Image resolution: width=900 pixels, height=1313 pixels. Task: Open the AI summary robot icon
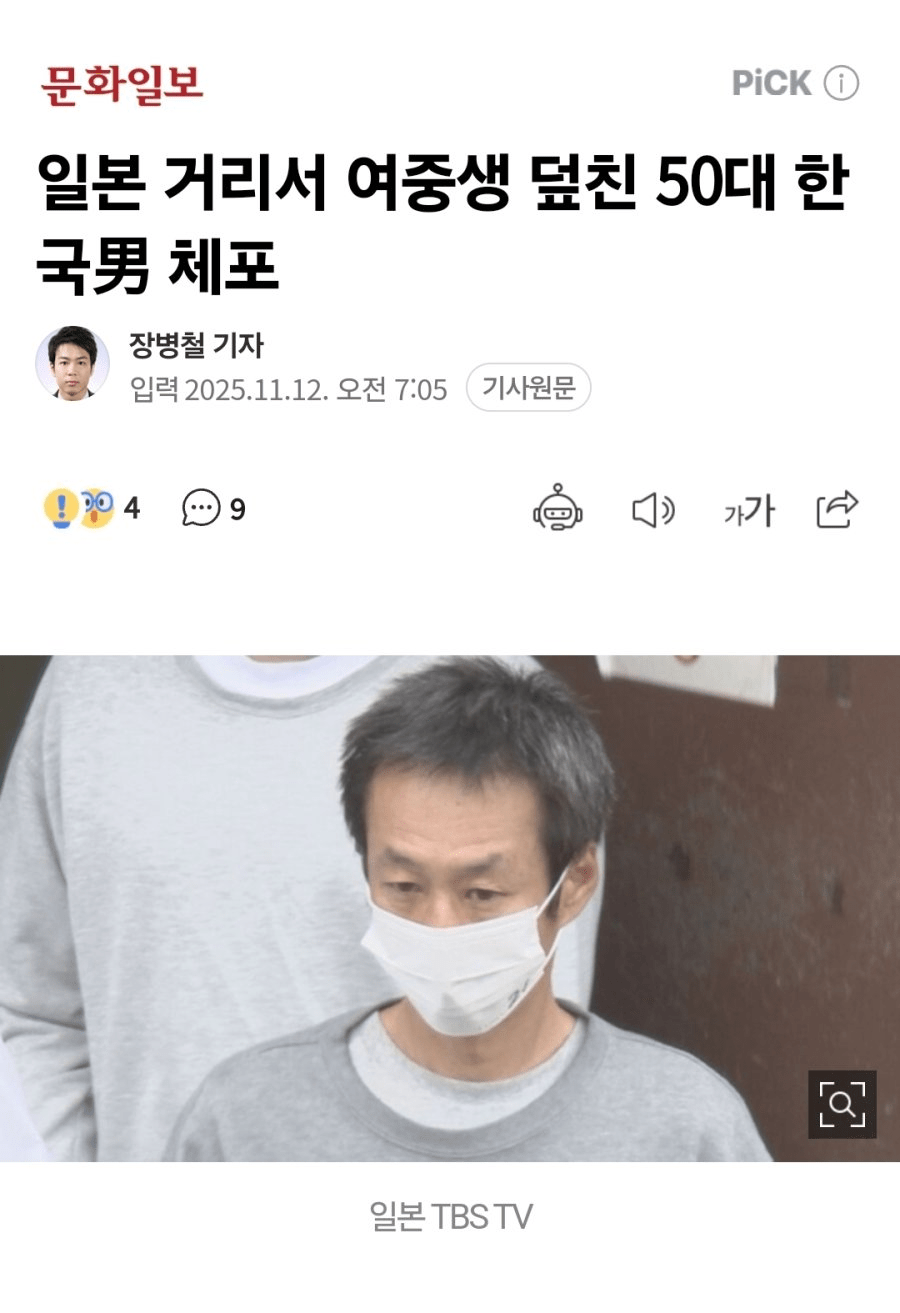557,508
